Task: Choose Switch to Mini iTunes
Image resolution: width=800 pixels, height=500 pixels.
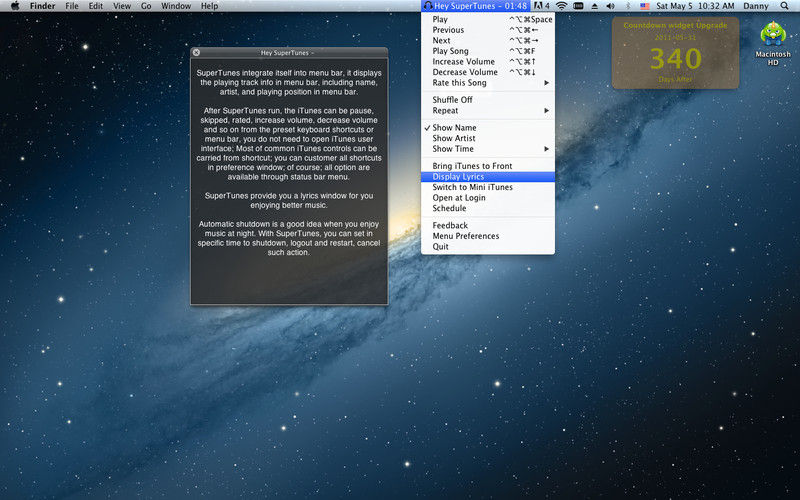Action: tap(488, 187)
